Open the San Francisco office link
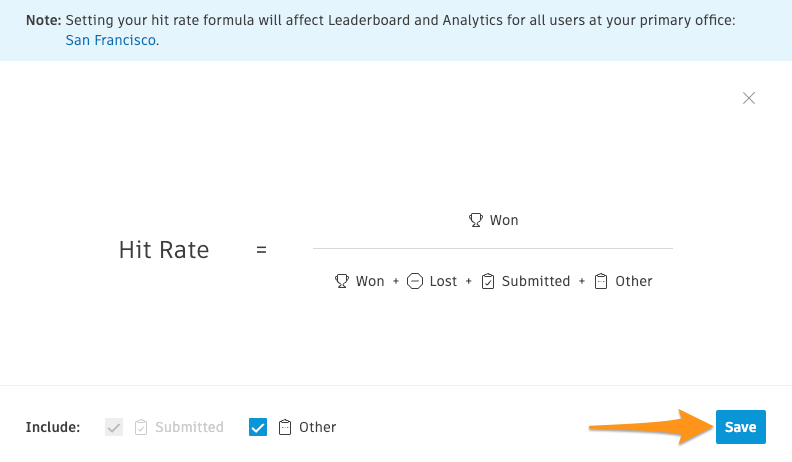The height and width of the screenshot is (462, 792). point(111,40)
